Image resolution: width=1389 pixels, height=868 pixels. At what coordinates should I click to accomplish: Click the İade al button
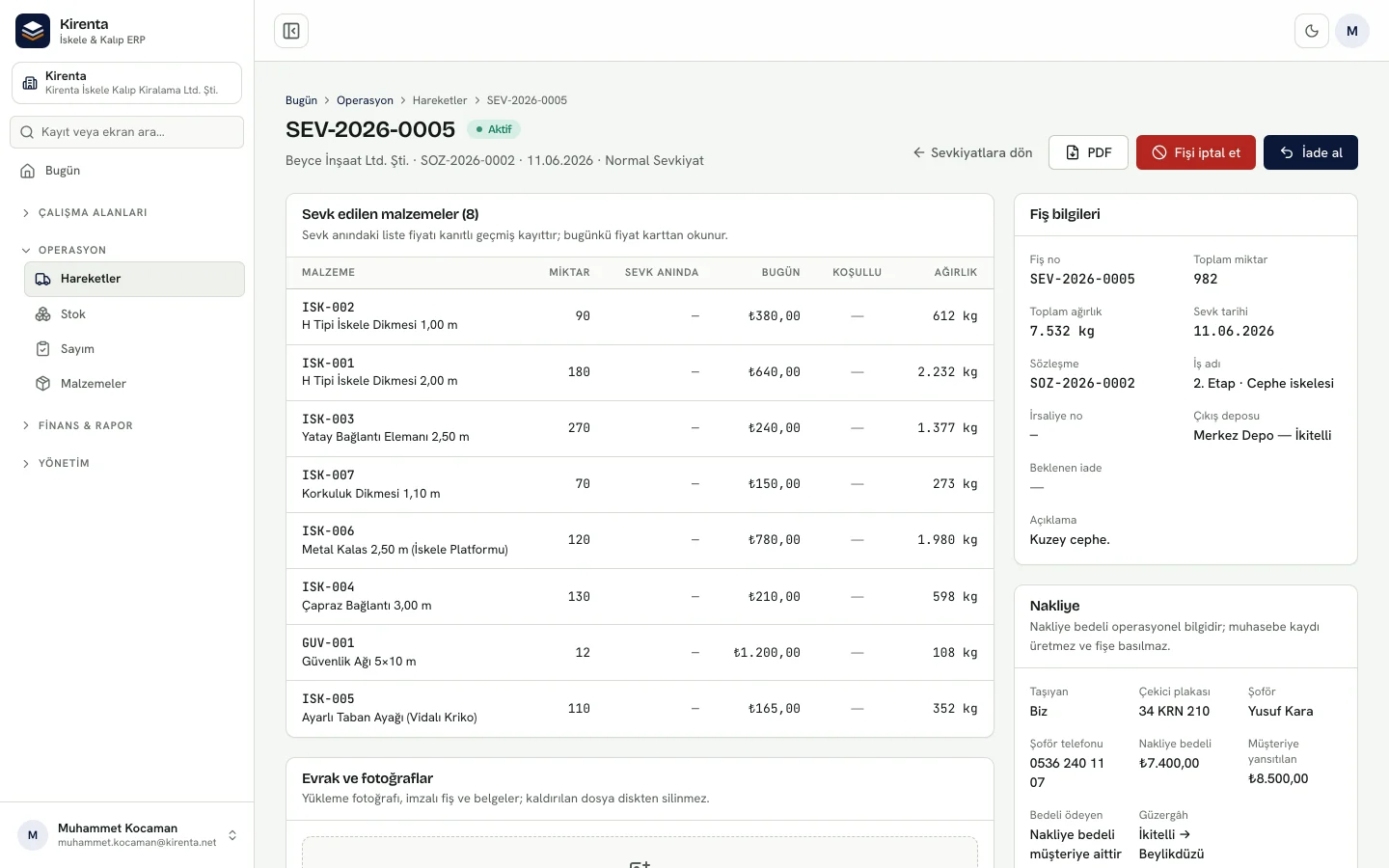pos(1311,152)
